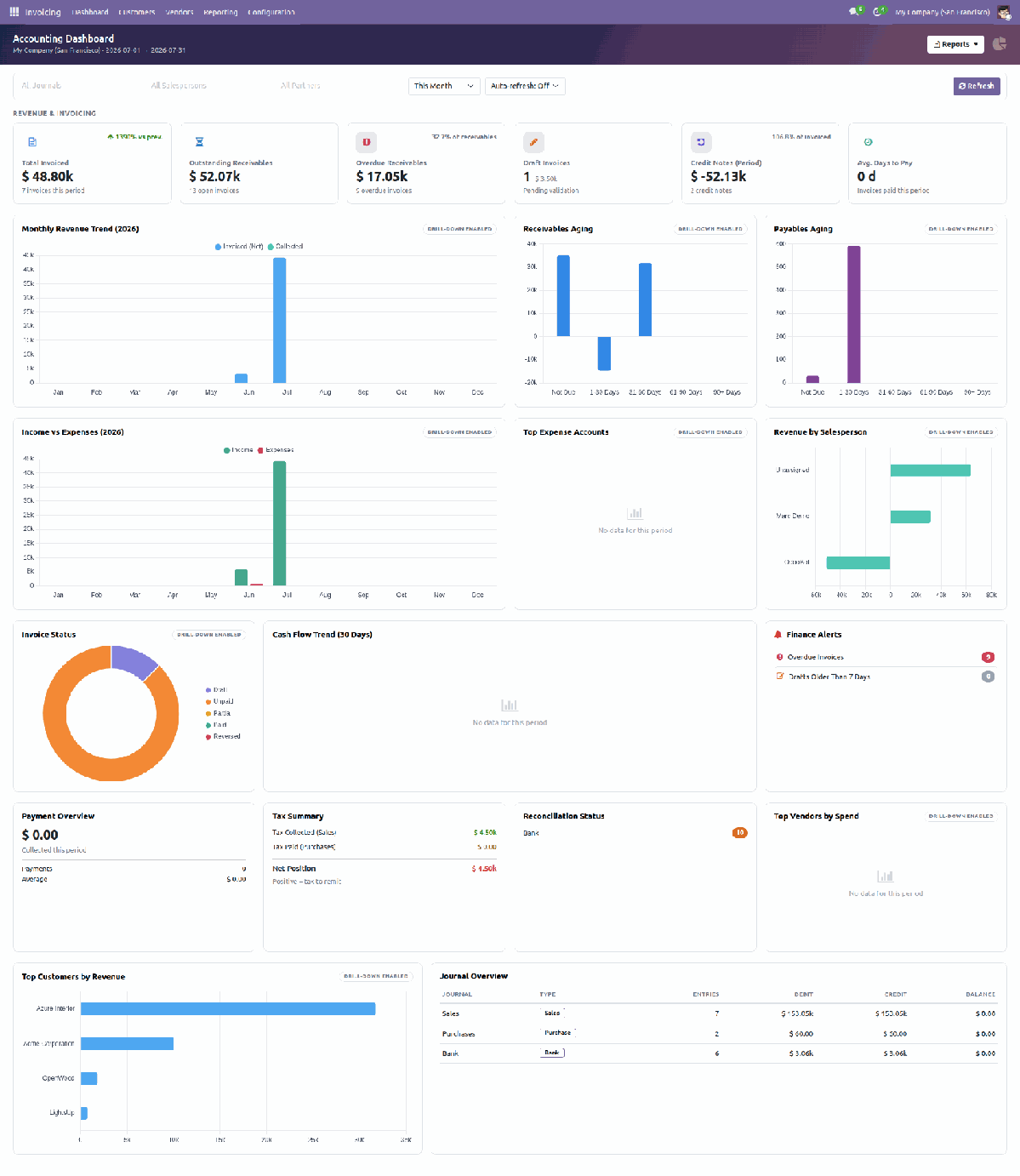
Task: Click the Total Invoiced document icon
Action: (32, 142)
